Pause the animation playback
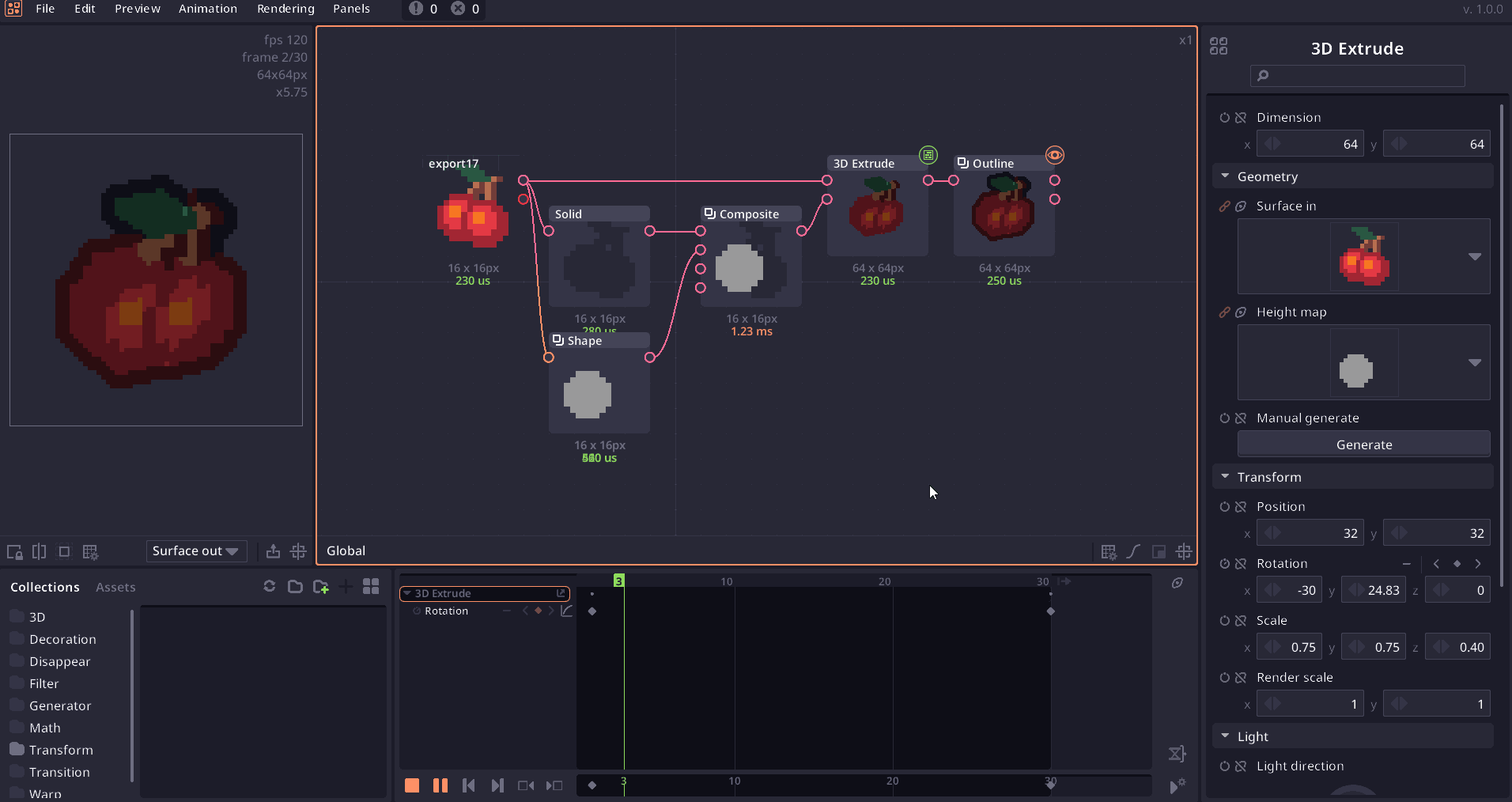This screenshot has width=1512, height=802. (x=440, y=785)
